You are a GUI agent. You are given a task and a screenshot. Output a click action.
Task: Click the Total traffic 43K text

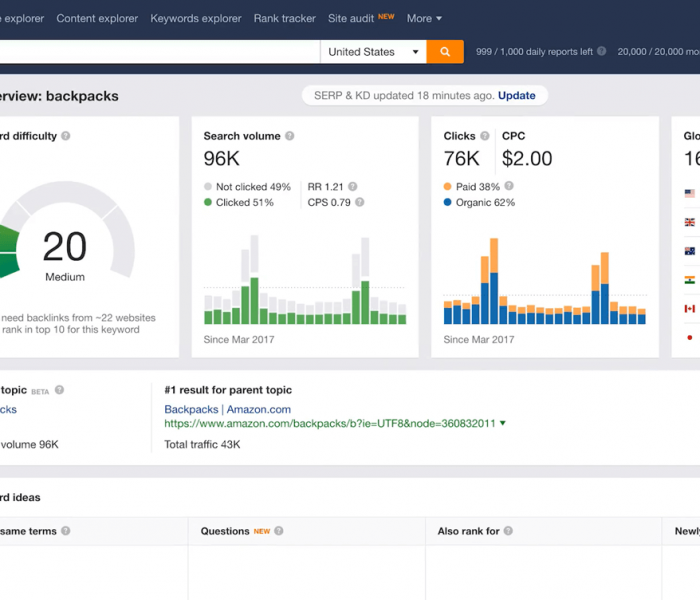point(202,445)
